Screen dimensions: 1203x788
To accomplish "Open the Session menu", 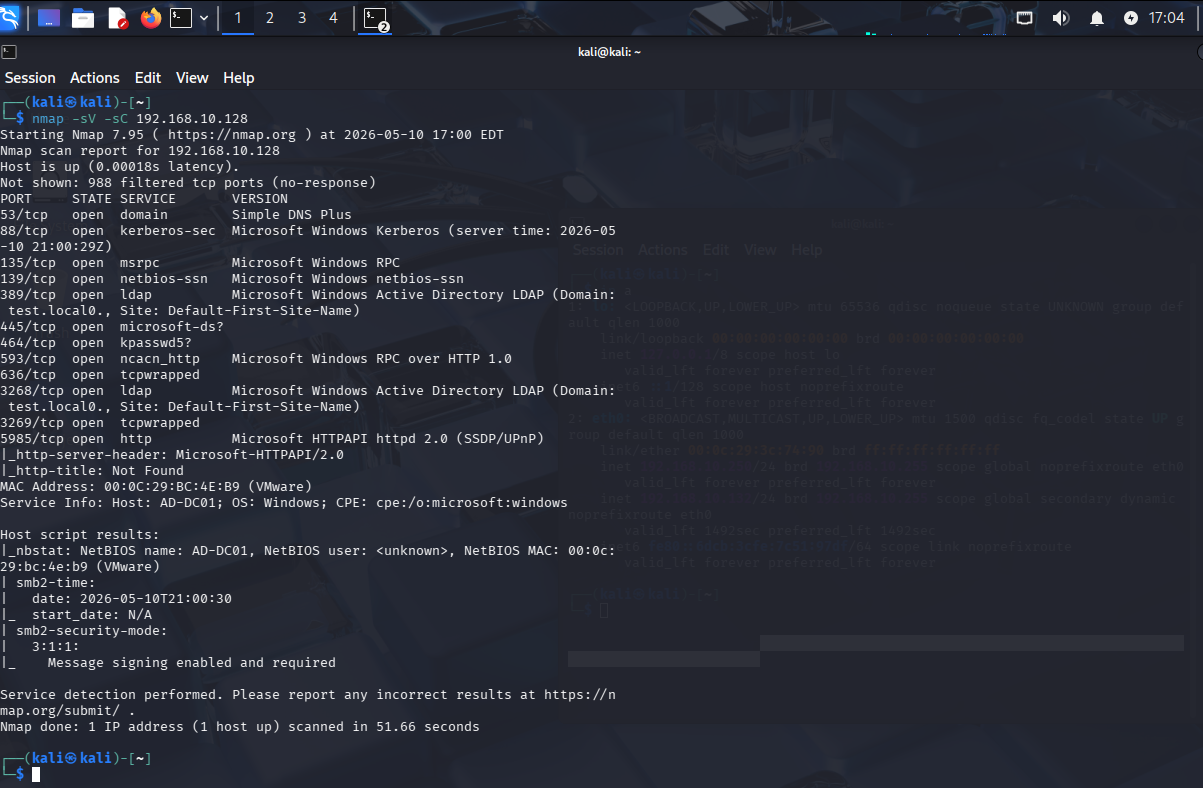I will pyautogui.click(x=30, y=78).
